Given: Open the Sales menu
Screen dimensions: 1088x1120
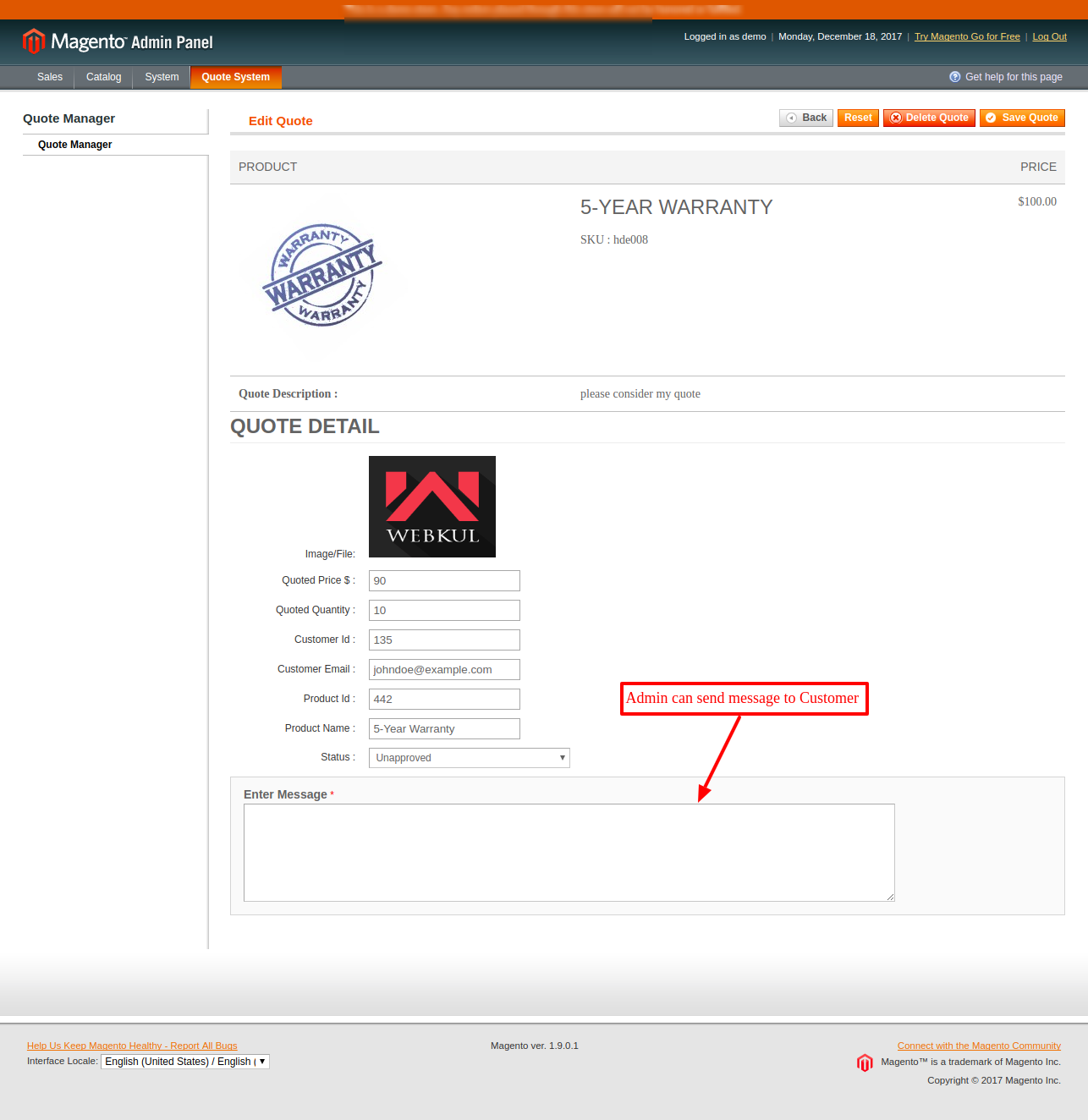Looking at the screenshot, I should click(x=50, y=77).
